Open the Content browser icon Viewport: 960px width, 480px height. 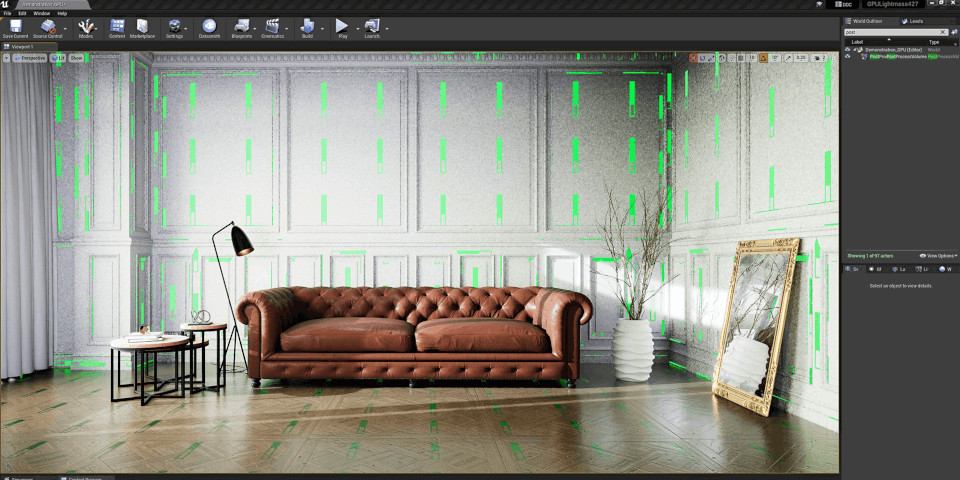pyautogui.click(x=117, y=28)
